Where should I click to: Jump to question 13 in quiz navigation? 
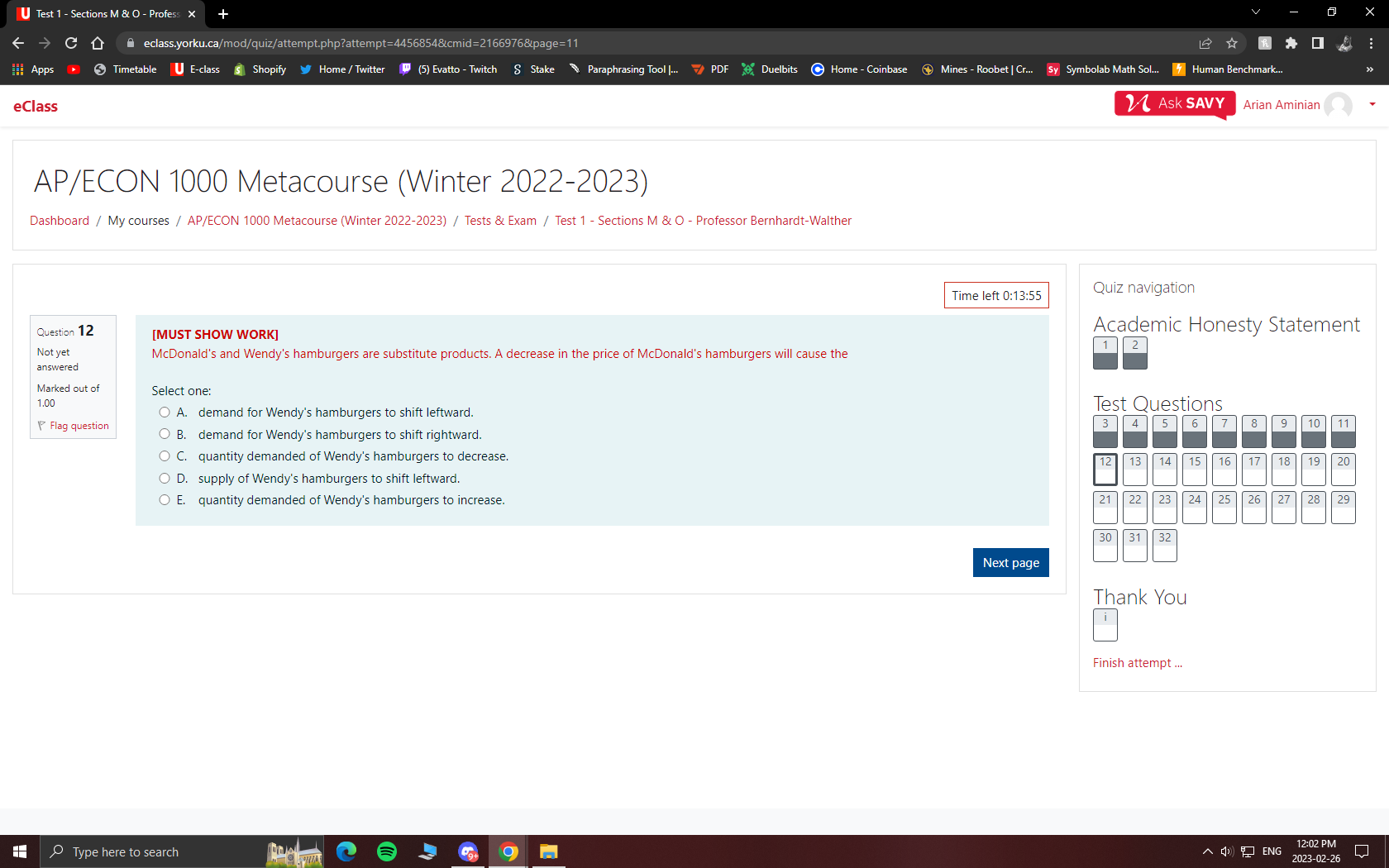tap(1135, 469)
